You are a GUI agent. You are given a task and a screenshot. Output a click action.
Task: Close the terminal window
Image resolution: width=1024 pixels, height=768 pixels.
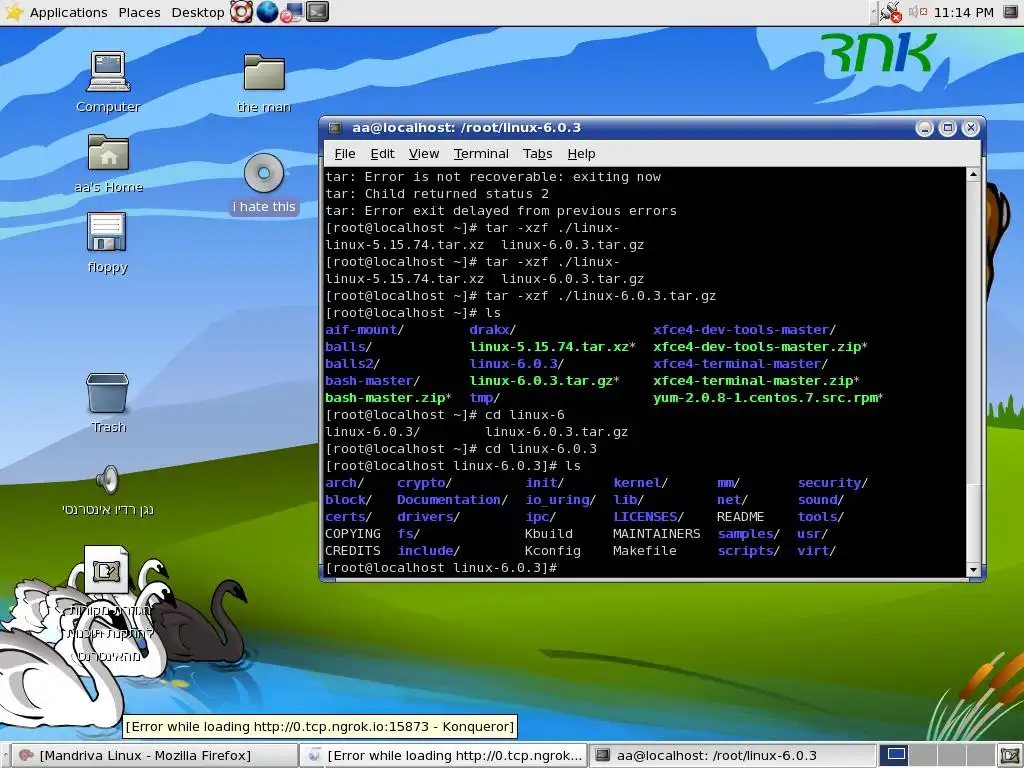pos(970,128)
